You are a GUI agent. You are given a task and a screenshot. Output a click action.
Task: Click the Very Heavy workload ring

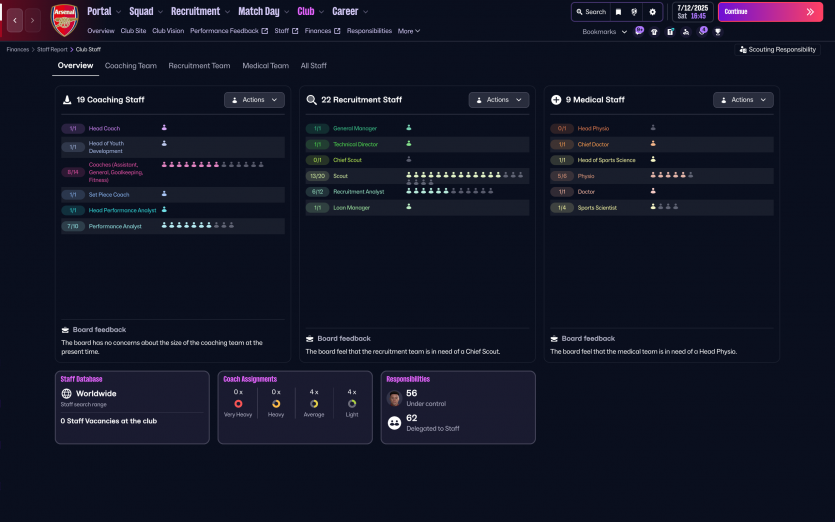click(238, 403)
